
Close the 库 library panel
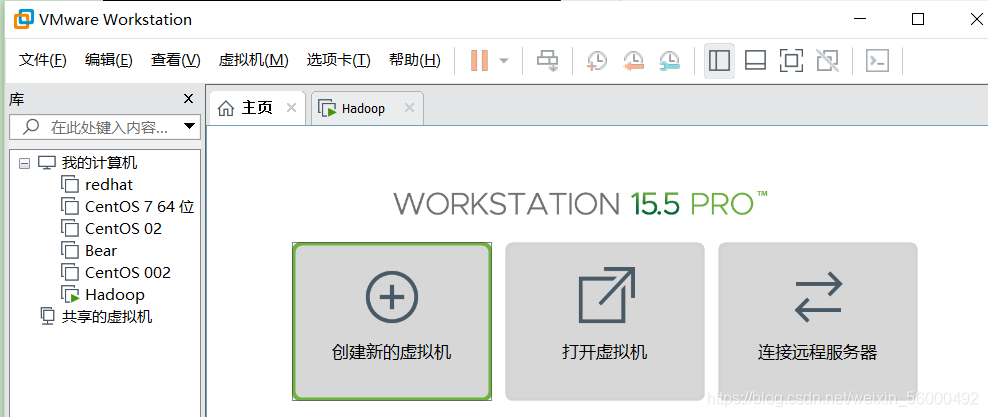(x=188, y=99)
